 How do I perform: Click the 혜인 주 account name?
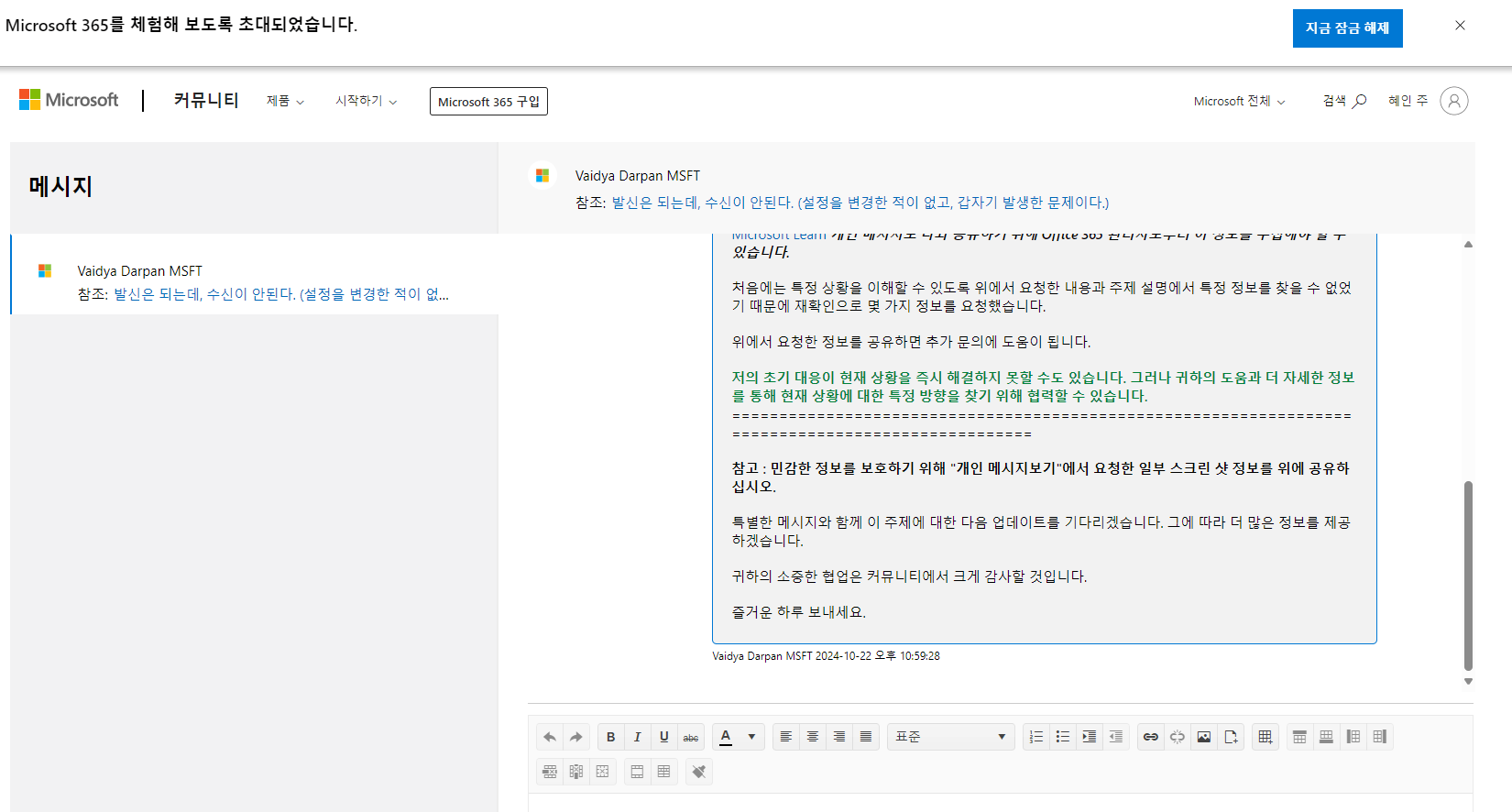point(1408,101)
